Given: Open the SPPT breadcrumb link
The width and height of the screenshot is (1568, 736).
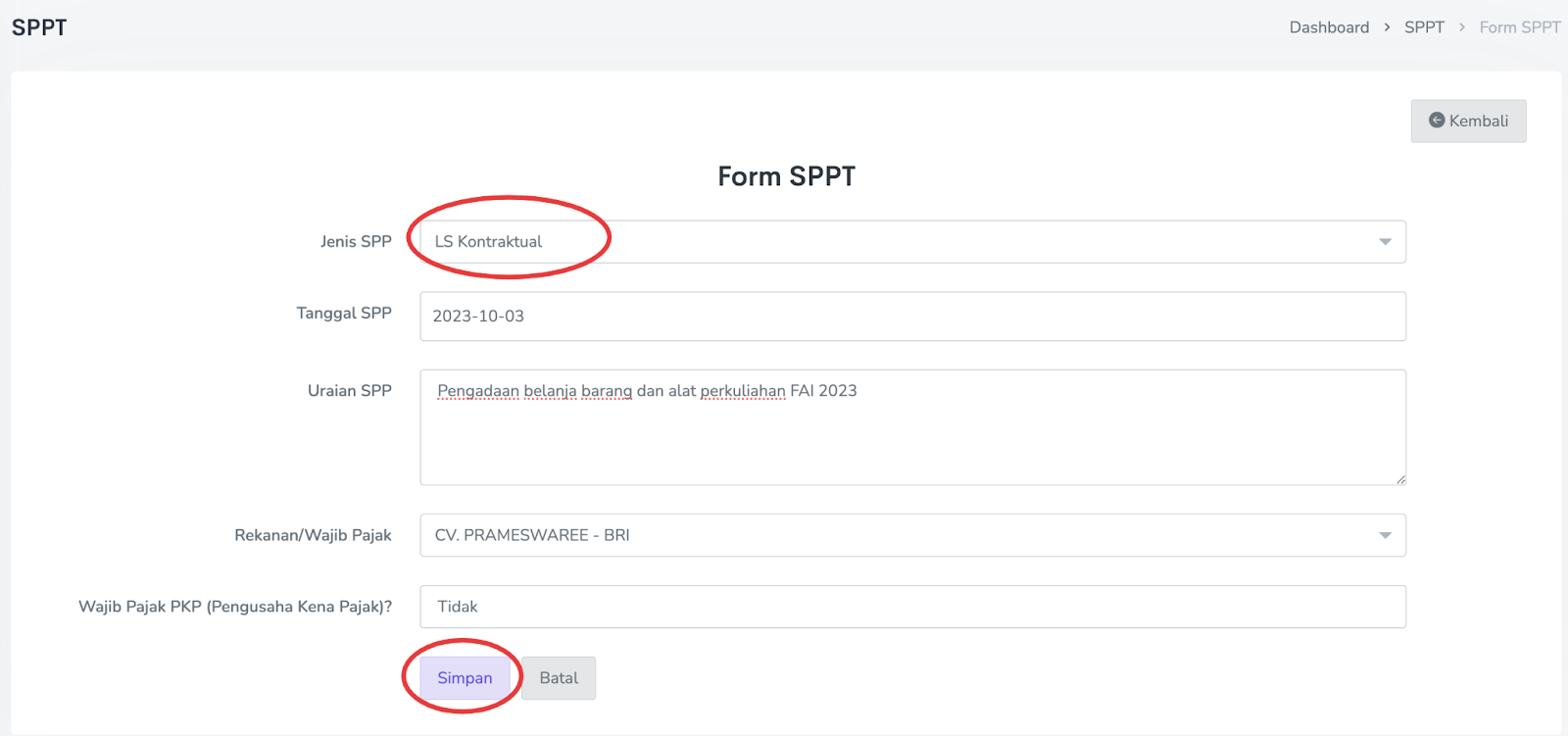Looking at the screenshot, I should tap(1424, 27).
